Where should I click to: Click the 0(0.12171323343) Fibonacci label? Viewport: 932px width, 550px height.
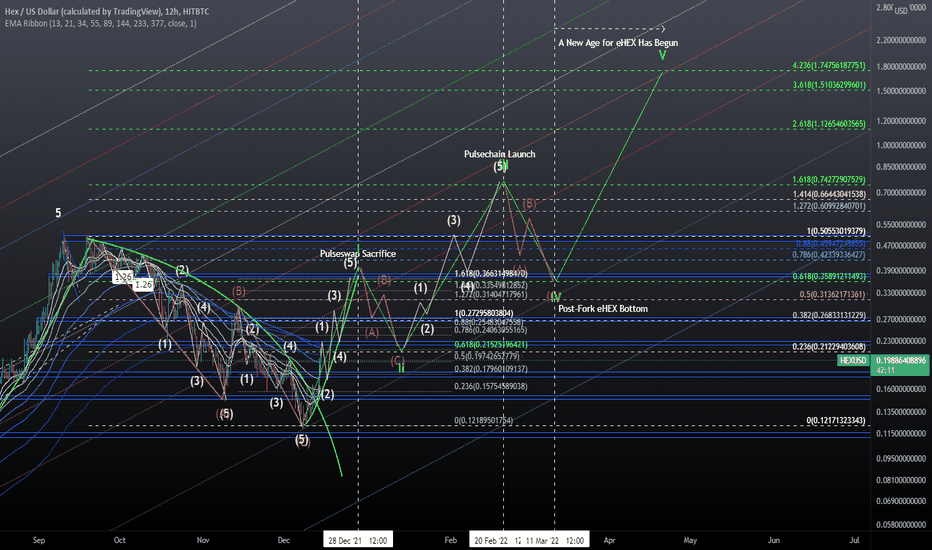click(x=836, y=420)
